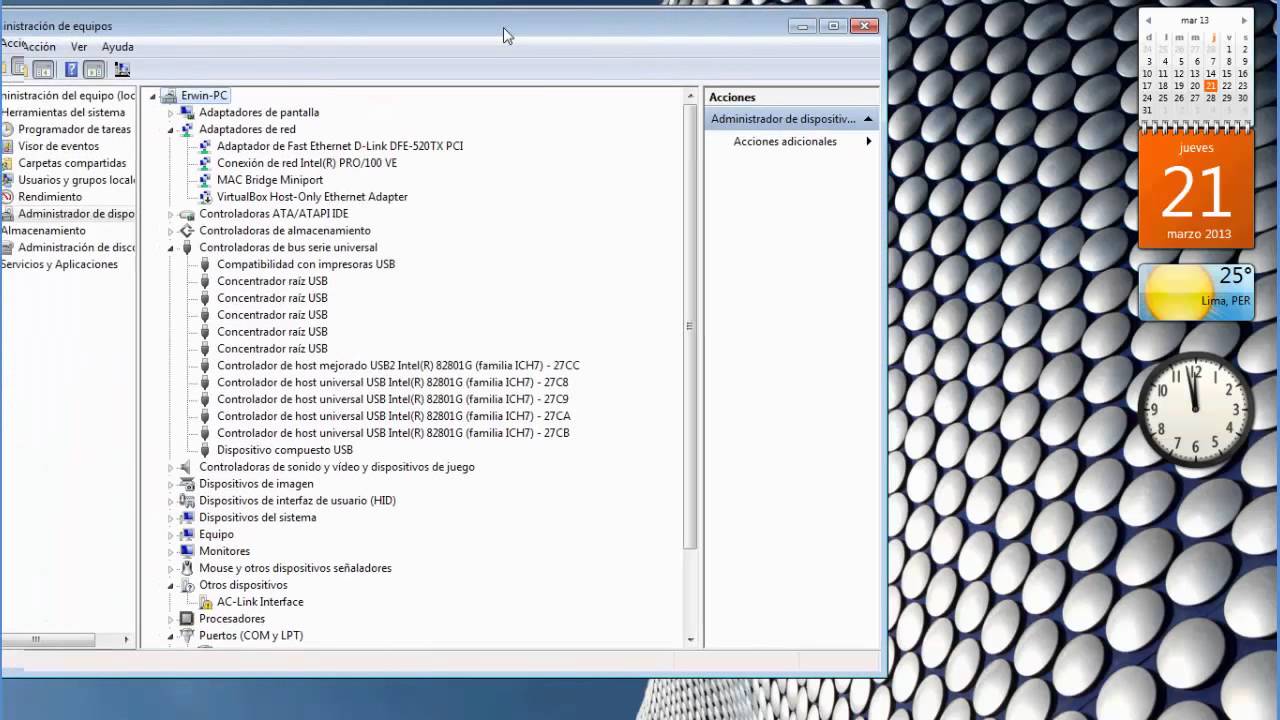Expand the Controladoras ATA/ATAPI IDE category
Image resolution: width=1280 pixels, height=720 pixels.
[x=171, y=214]
